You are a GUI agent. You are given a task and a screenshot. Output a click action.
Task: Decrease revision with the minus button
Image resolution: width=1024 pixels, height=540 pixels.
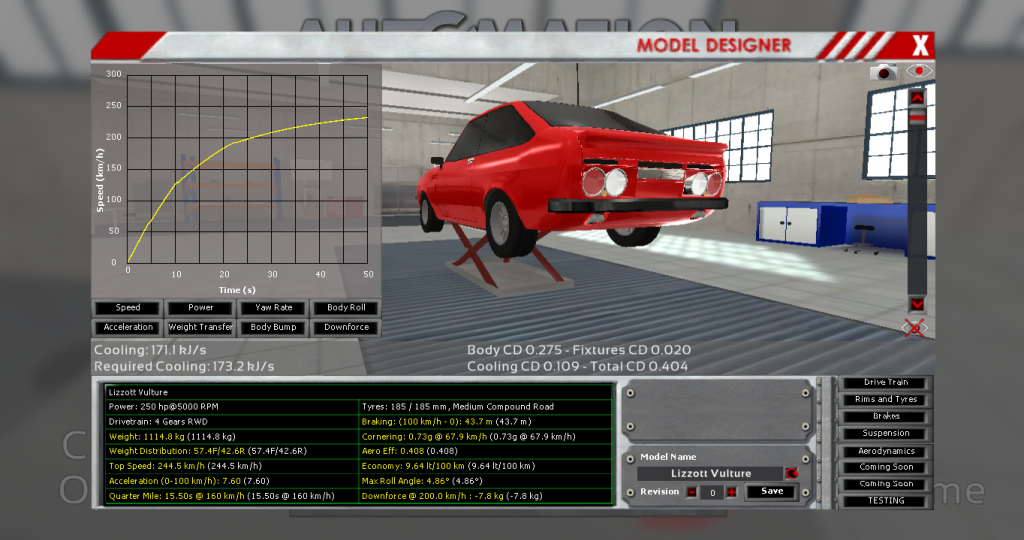click(x=692, y=492)
